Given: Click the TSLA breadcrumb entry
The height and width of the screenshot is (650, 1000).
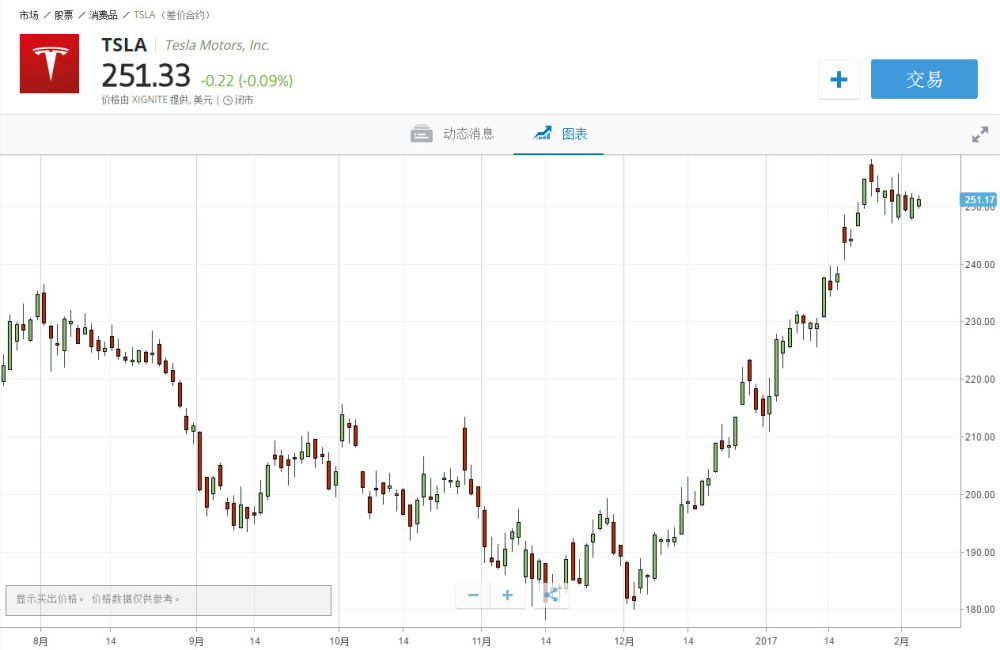Looking at the screenshot, I should point(143,15).
